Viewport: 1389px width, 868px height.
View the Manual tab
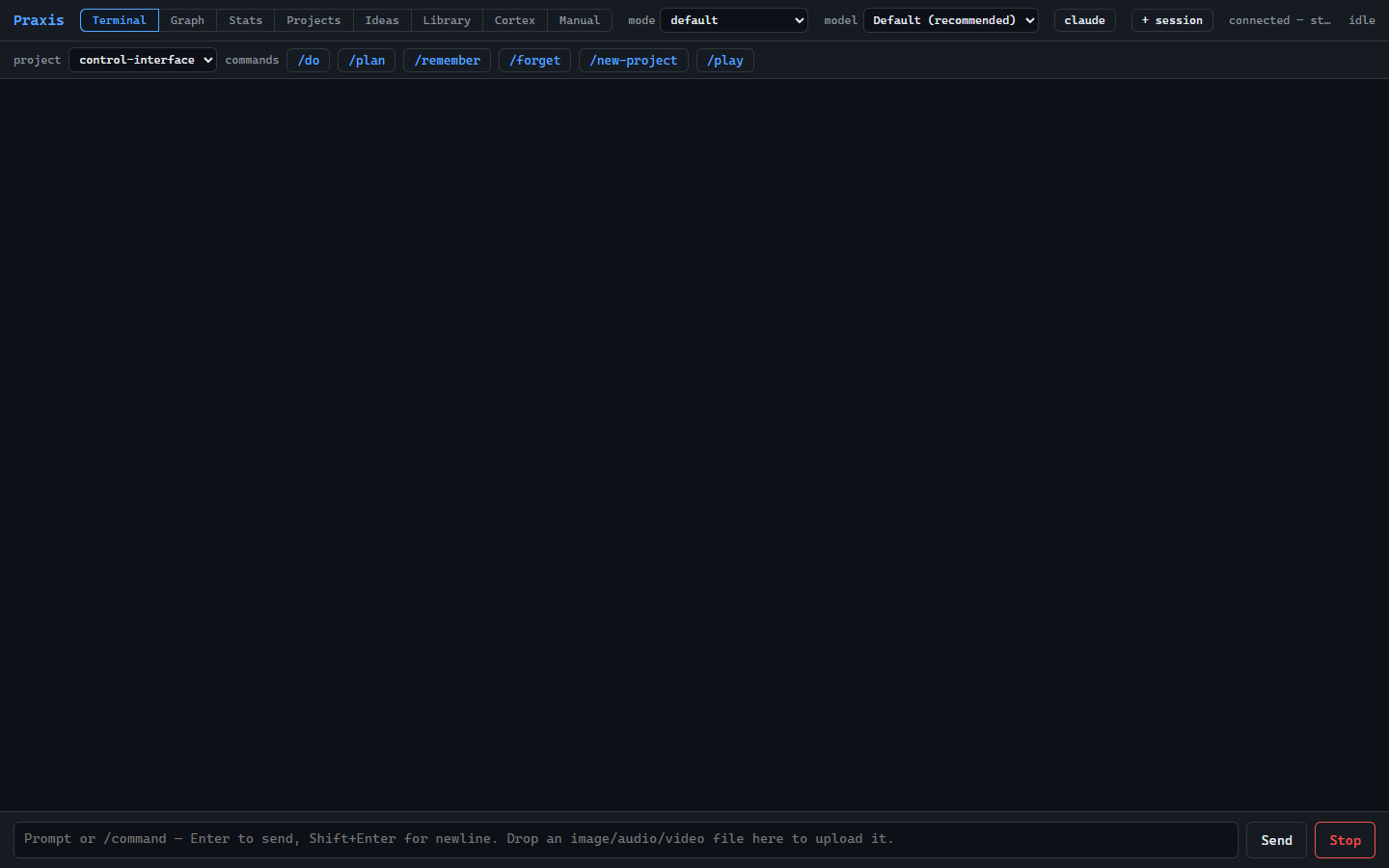(580, 20)
